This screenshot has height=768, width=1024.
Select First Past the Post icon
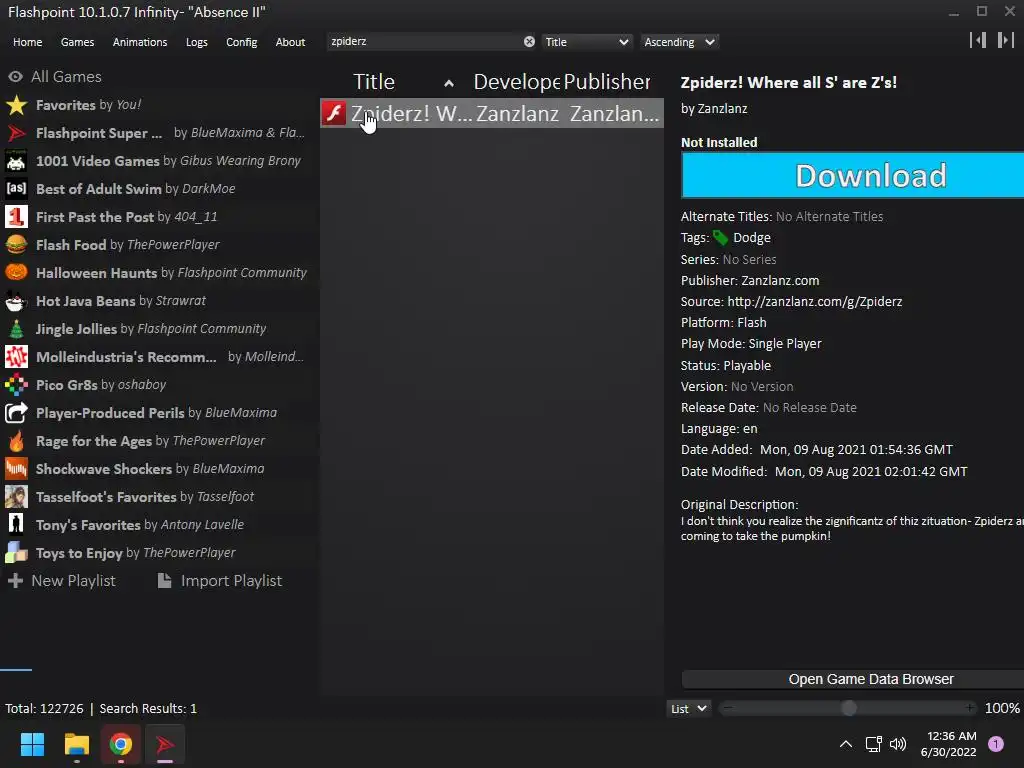pos(16,217)
